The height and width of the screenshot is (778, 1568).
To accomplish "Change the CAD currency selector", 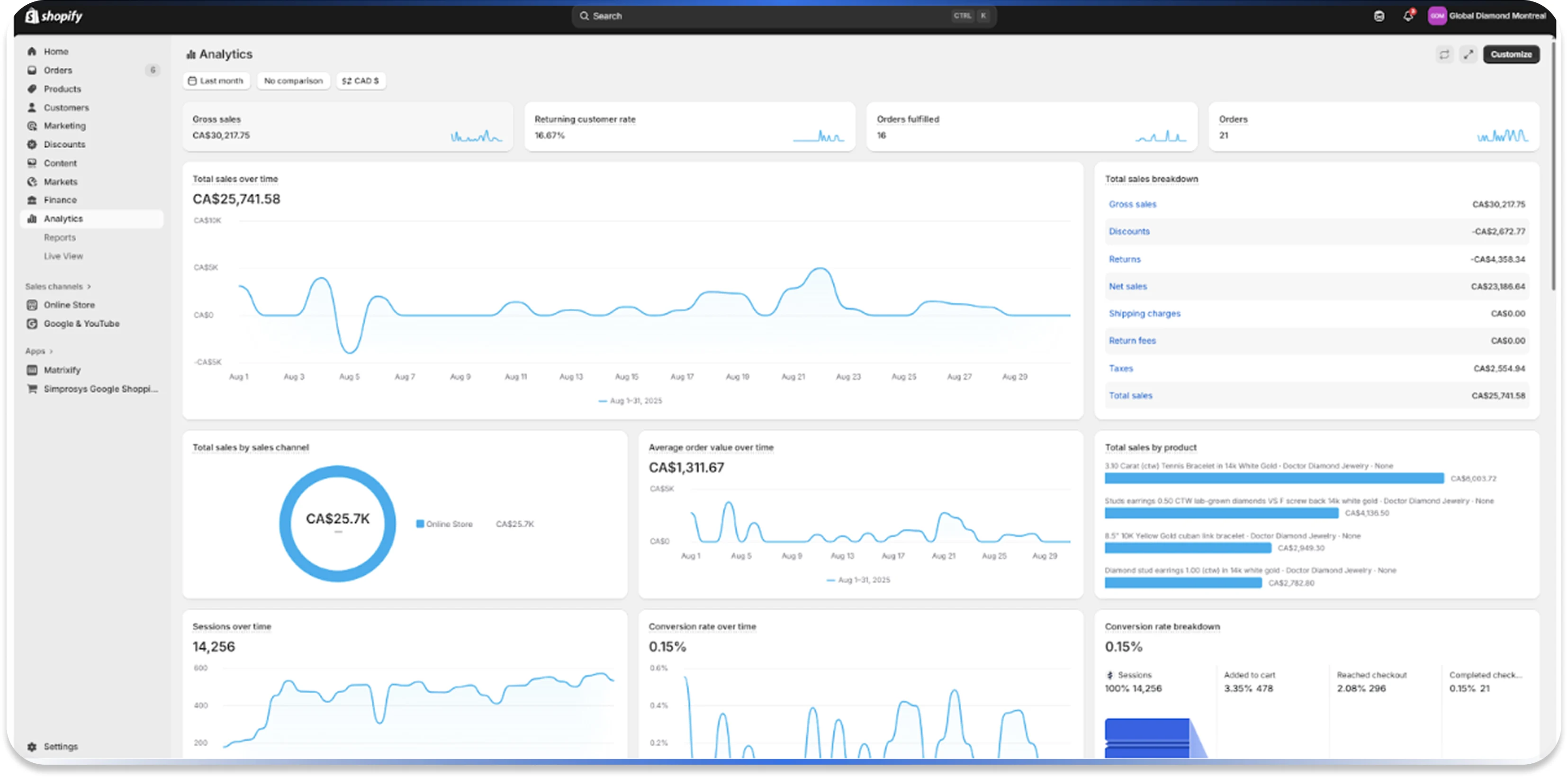I will click(x=361, y=81).
